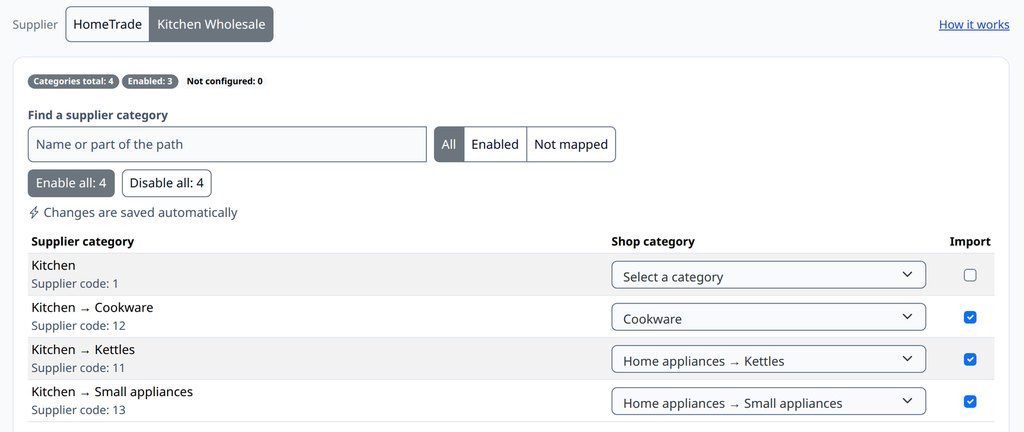This screenshot has width=1024, height=432.
Task: Click the Changes are saved automatically text
Action: click(x=140, y=213)
